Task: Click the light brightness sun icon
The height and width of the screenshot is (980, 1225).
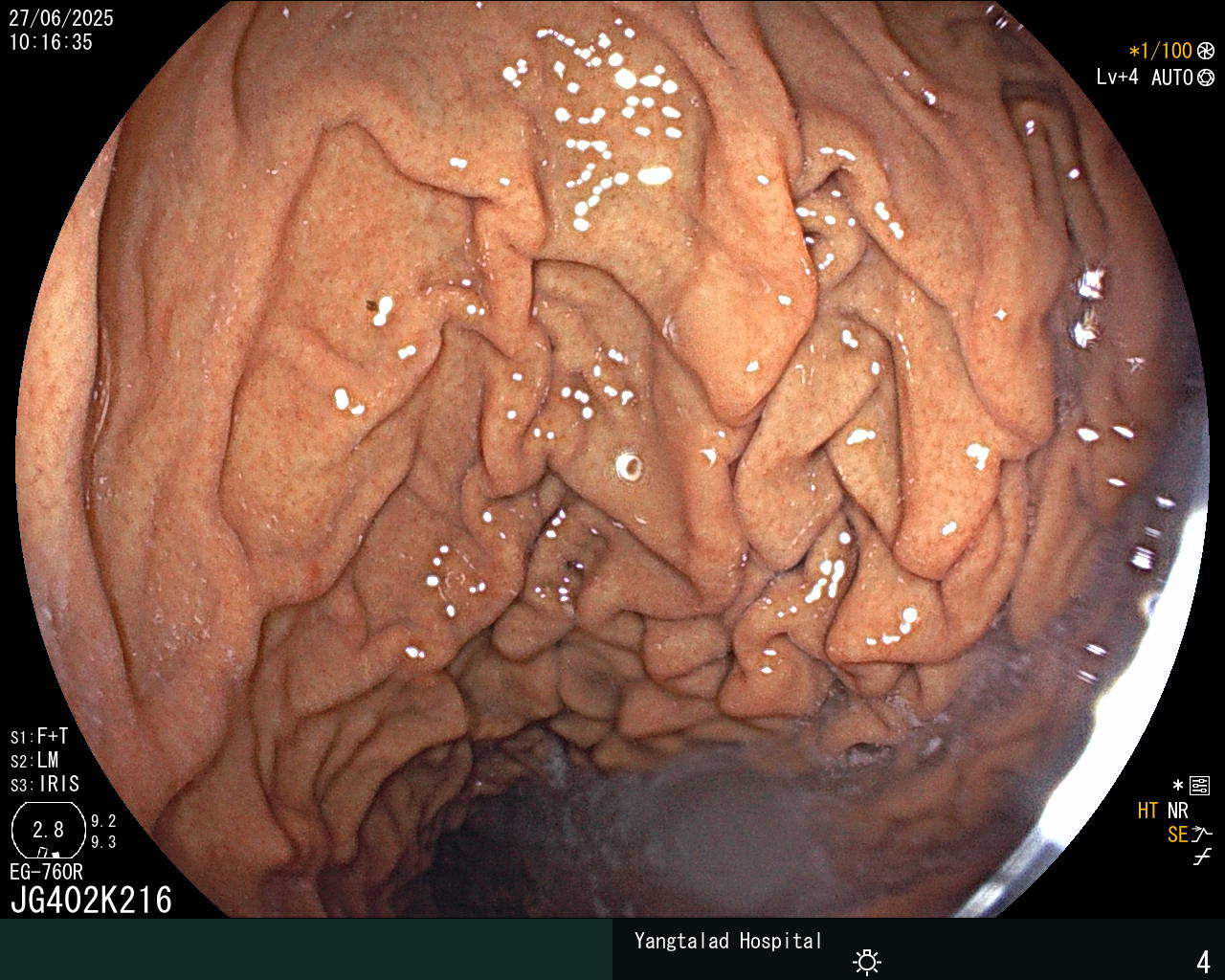Action: (867, 962)
